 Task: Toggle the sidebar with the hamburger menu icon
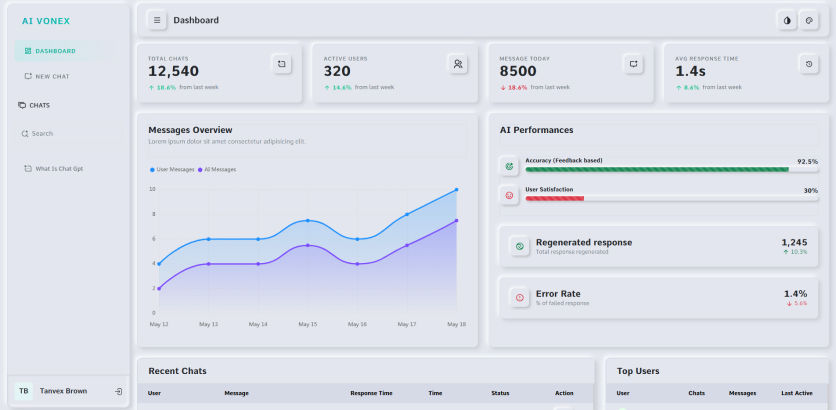coord(157,20)
